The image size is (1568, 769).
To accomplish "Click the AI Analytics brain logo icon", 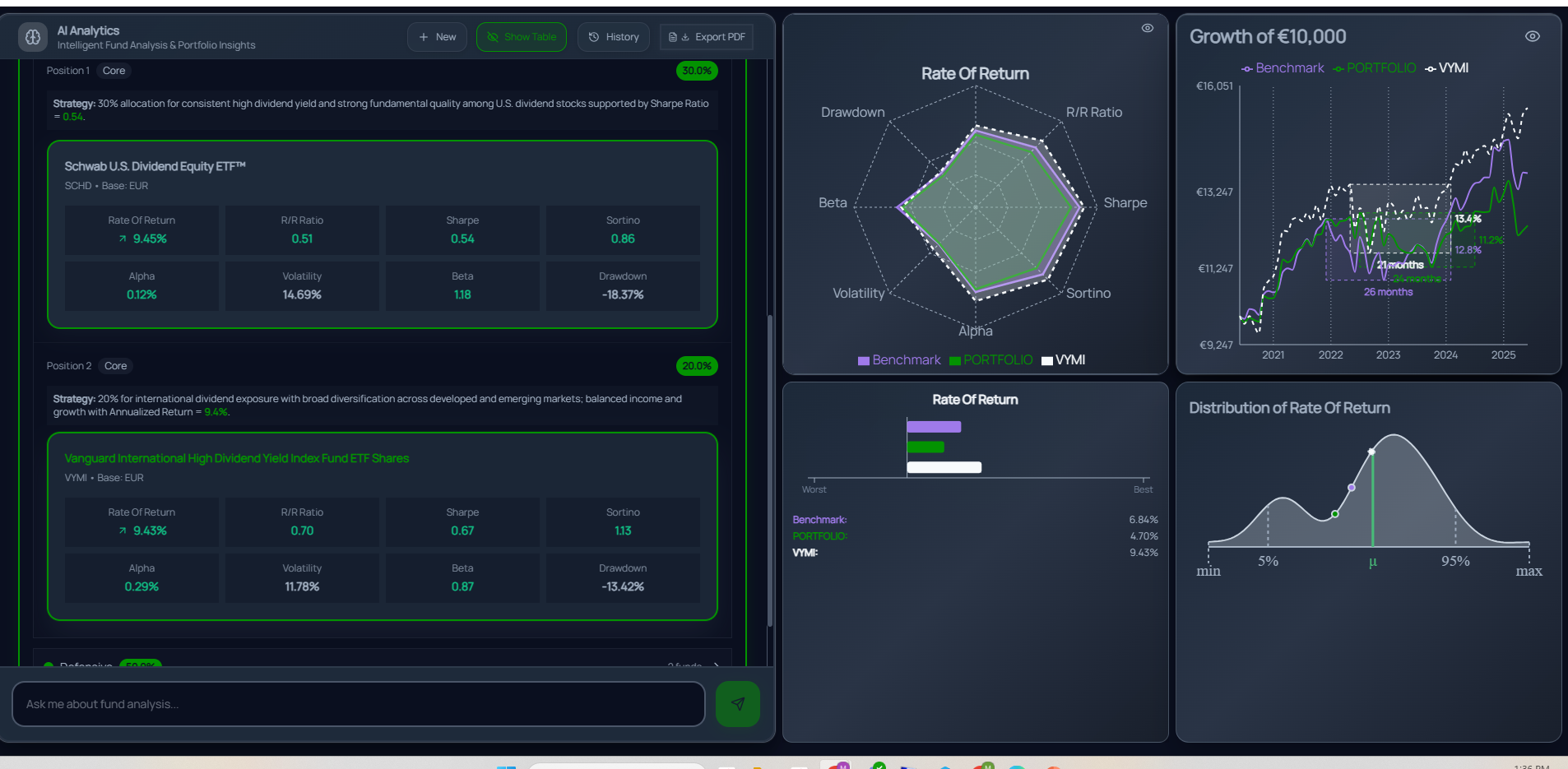I will pos(33,37).
